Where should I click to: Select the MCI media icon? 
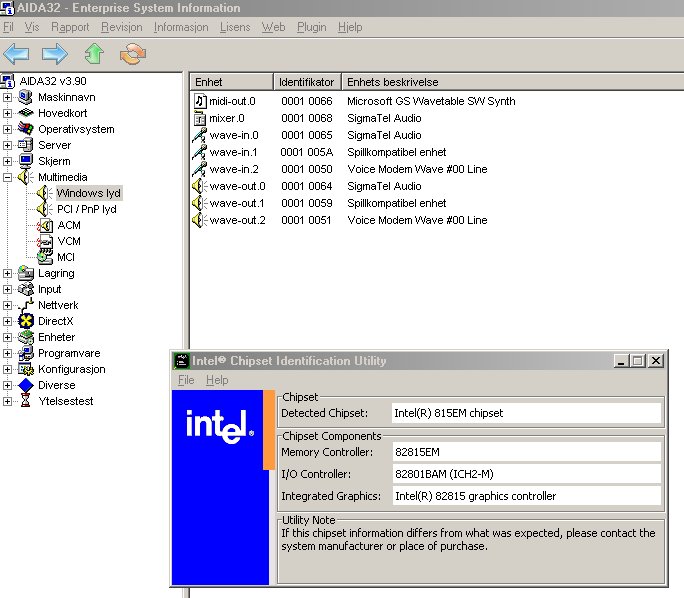pos(45,257)
